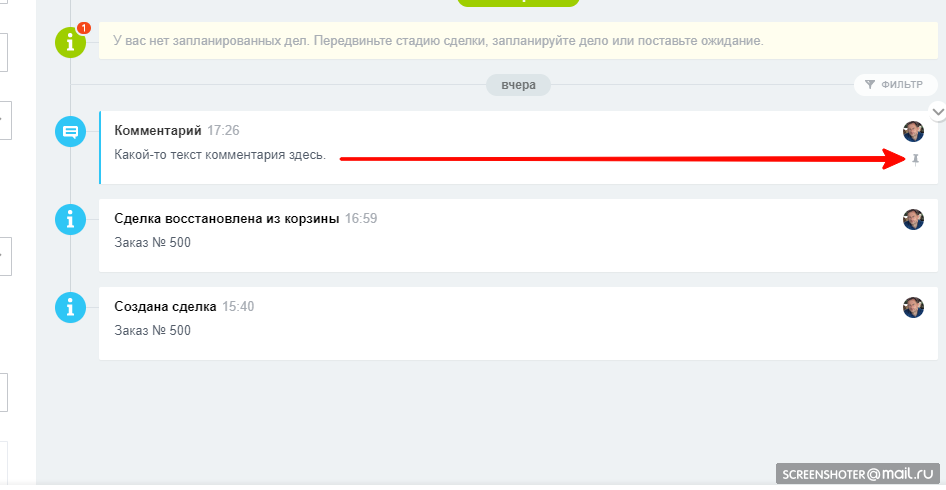946x490 pixels.
Task: Click 'Заказ № 500' under 'Создана сделка'
Action: (x=153, y=331)
